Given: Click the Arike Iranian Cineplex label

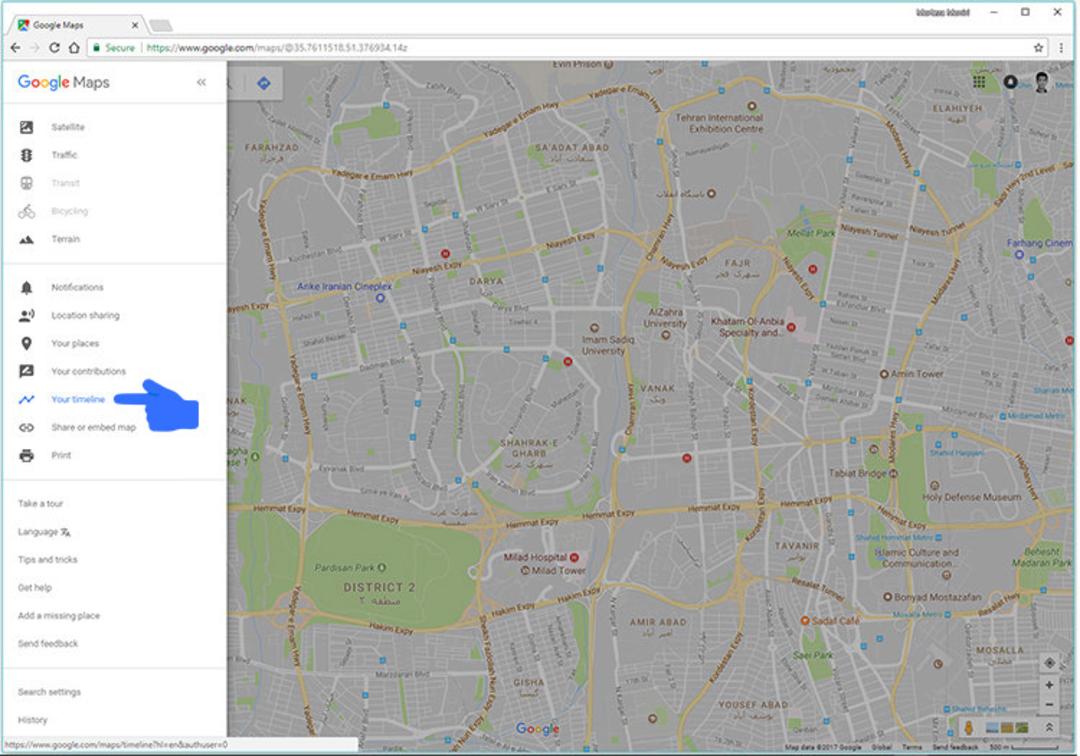Looking at the screenshot, I should pos(344,286).
